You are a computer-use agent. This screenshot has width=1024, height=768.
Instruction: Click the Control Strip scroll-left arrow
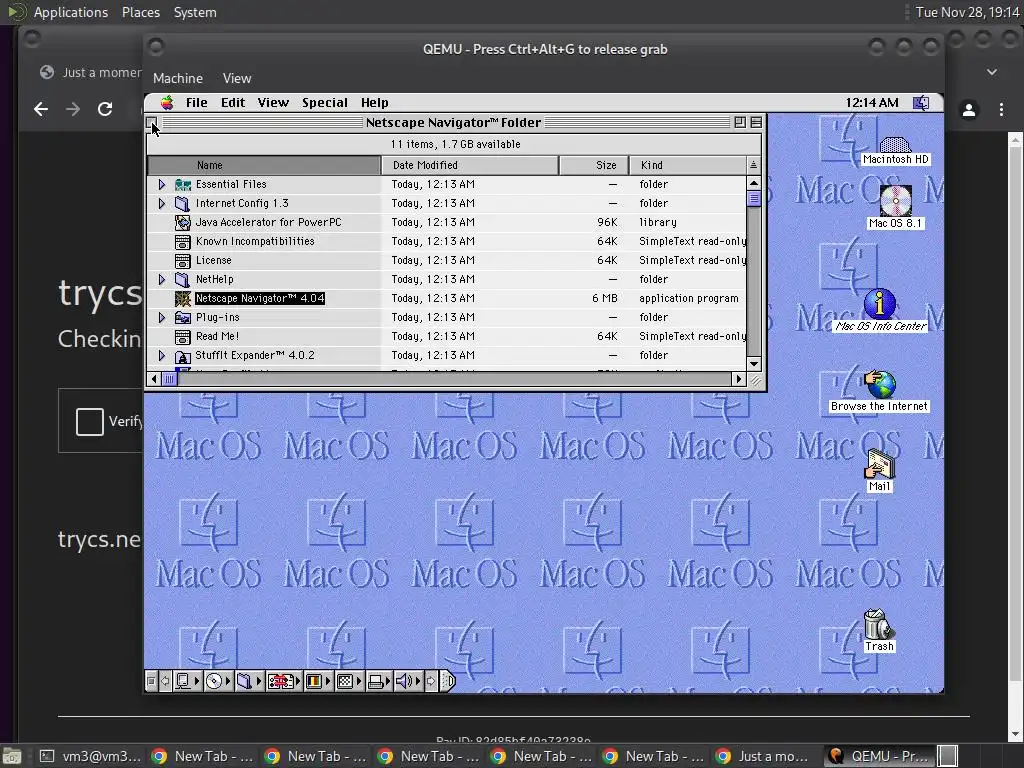(x=165, y=681)
